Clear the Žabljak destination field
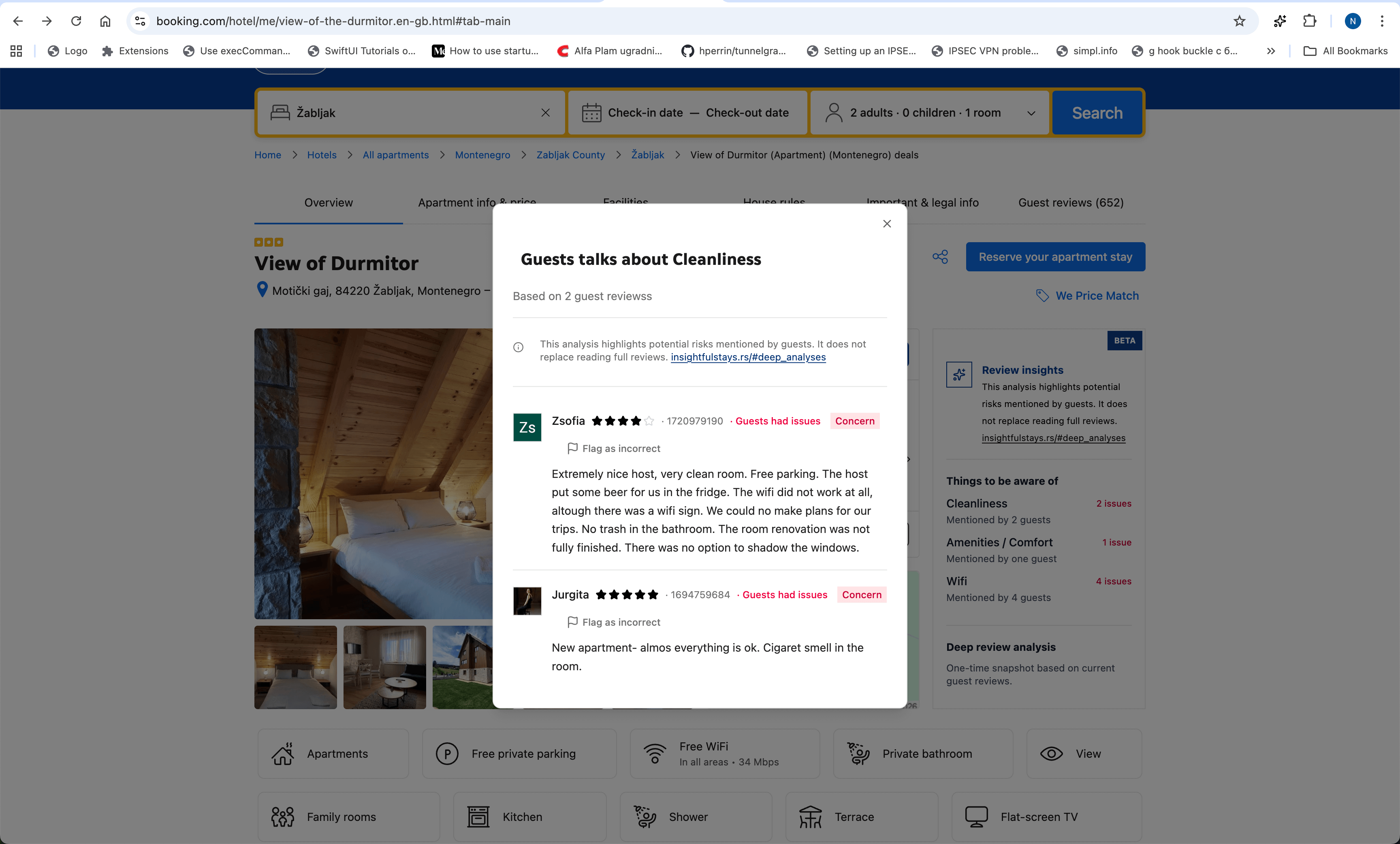The image size is (1400, 844). [x=545, y=113]
